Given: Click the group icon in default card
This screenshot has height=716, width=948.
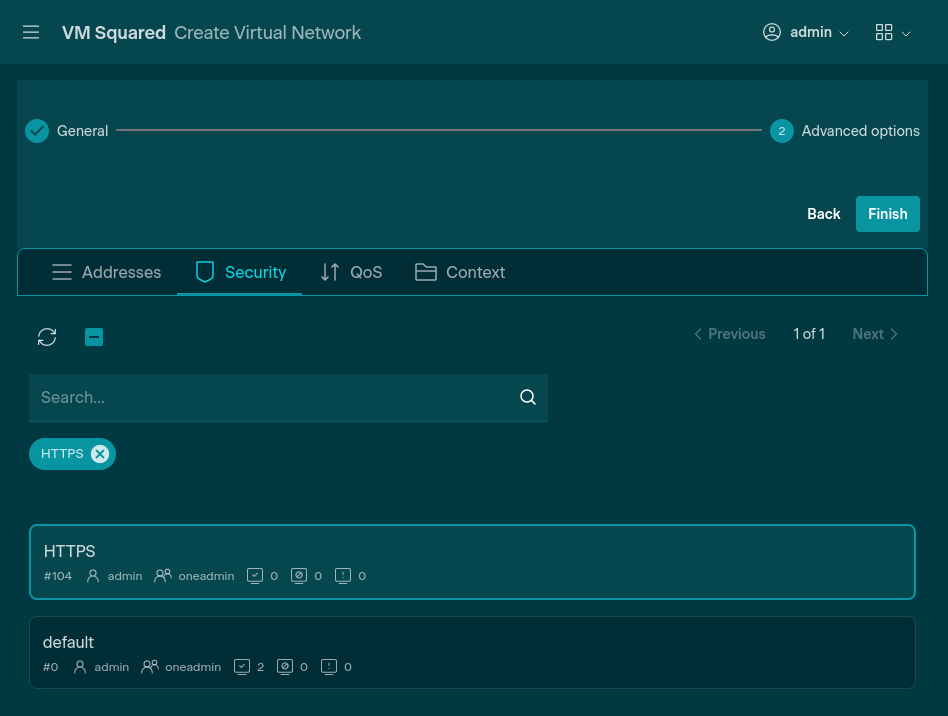Looking at the screenshot, I should coord(150,667).
